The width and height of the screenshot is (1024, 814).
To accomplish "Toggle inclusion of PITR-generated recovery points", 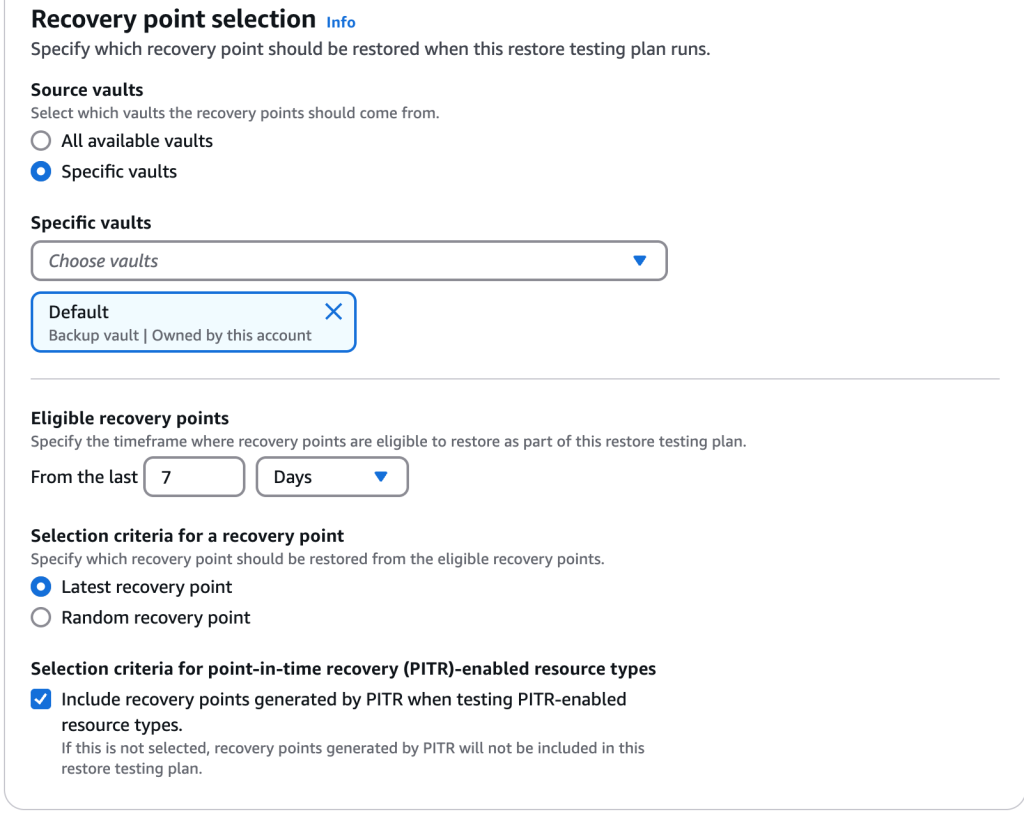I will tap(40, 699).
